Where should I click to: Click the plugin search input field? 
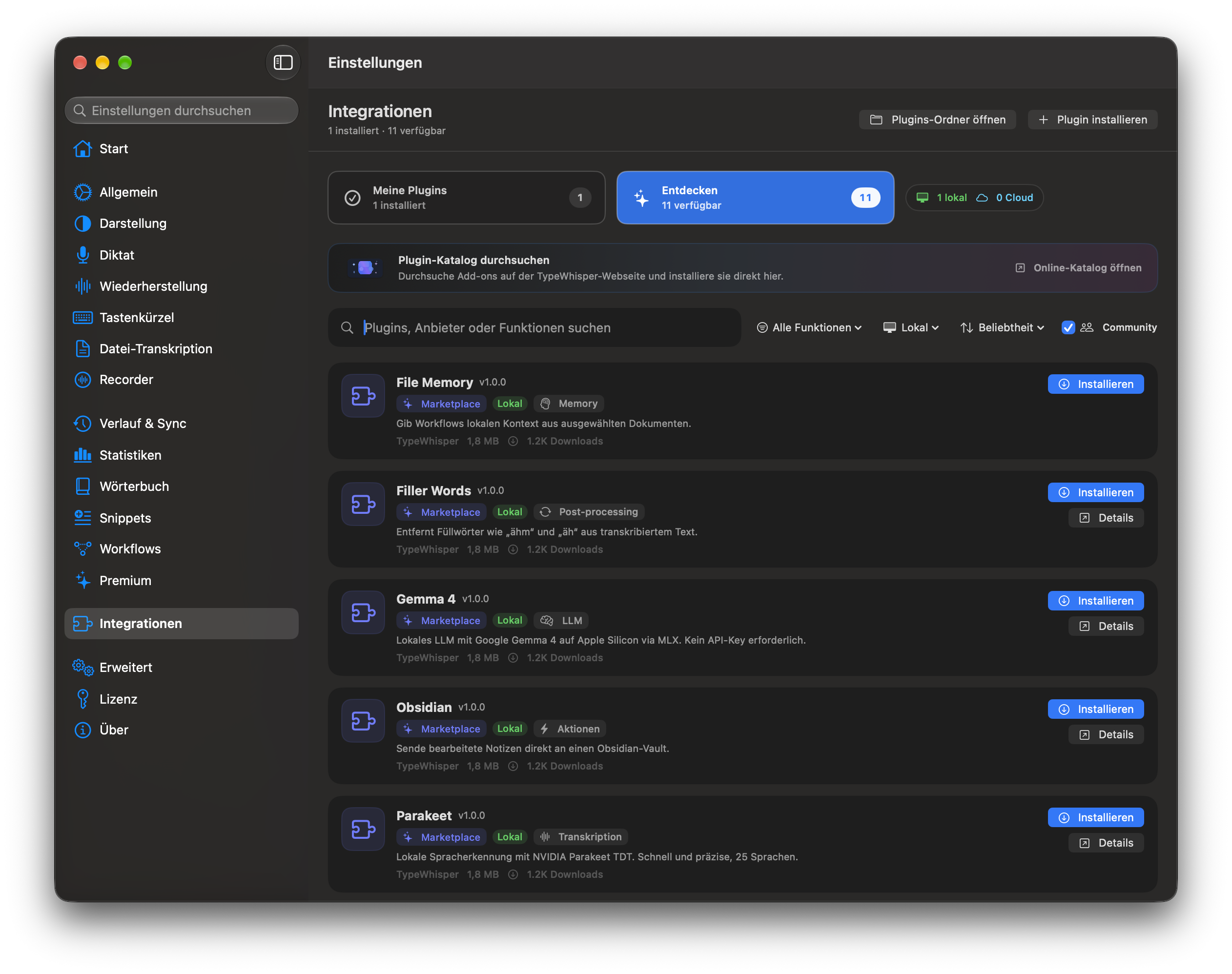click(x=534, y=328)
